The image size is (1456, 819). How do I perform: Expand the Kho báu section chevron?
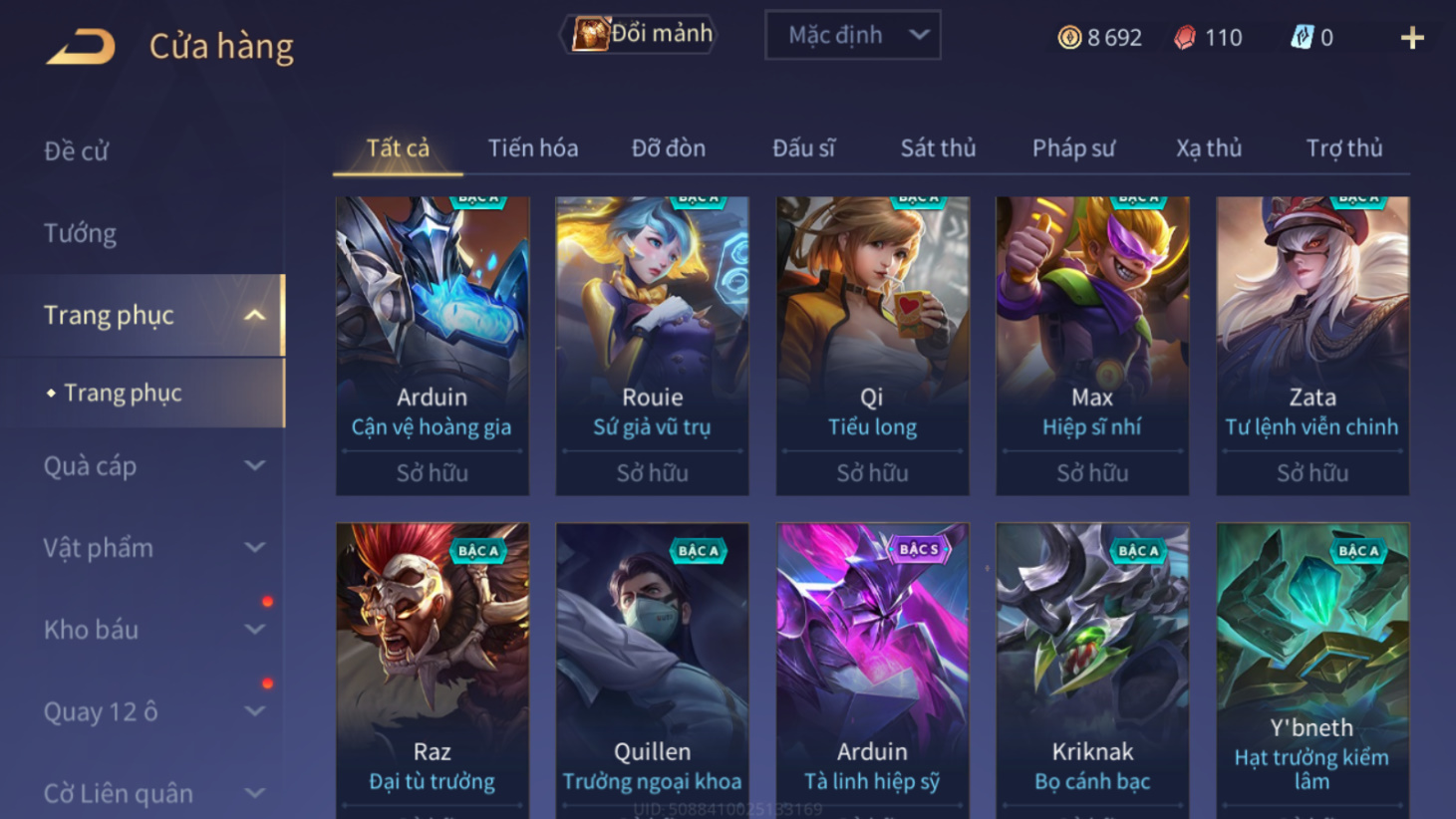pyautogui.click(x=255, y=629)
